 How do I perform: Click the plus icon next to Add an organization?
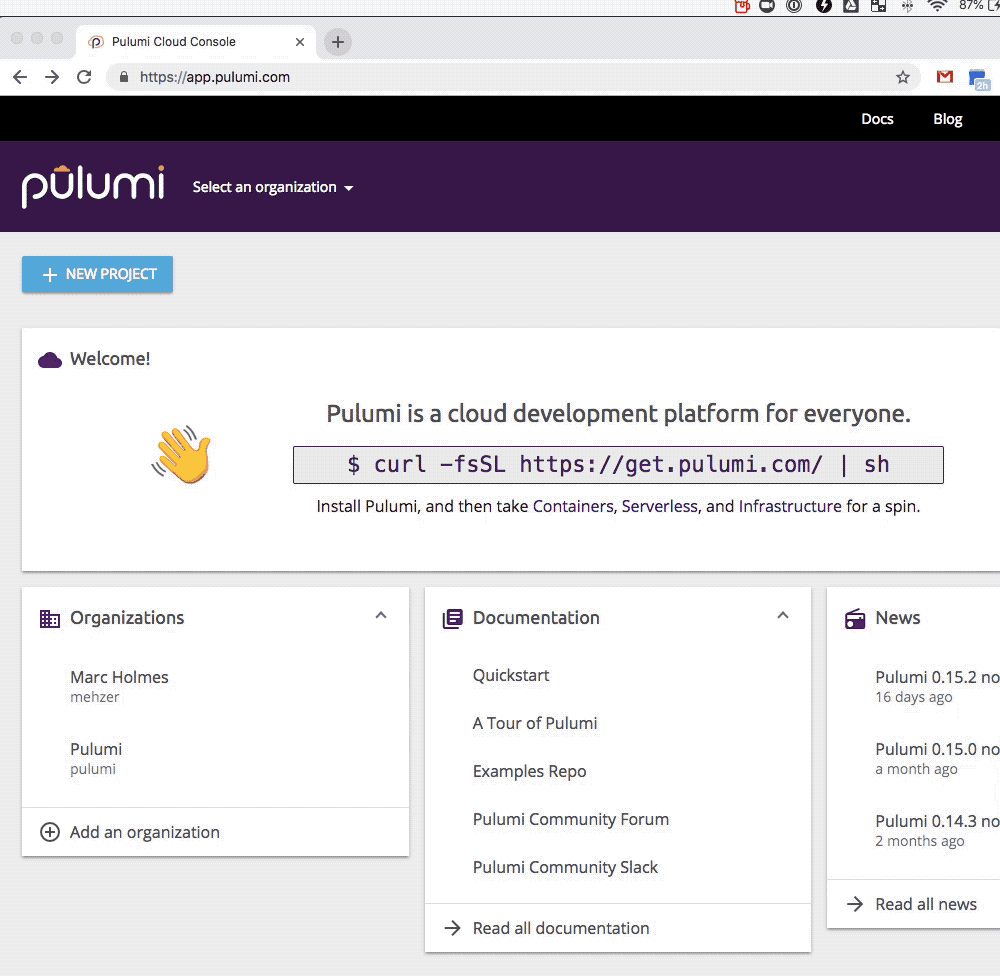pos(49,832)
